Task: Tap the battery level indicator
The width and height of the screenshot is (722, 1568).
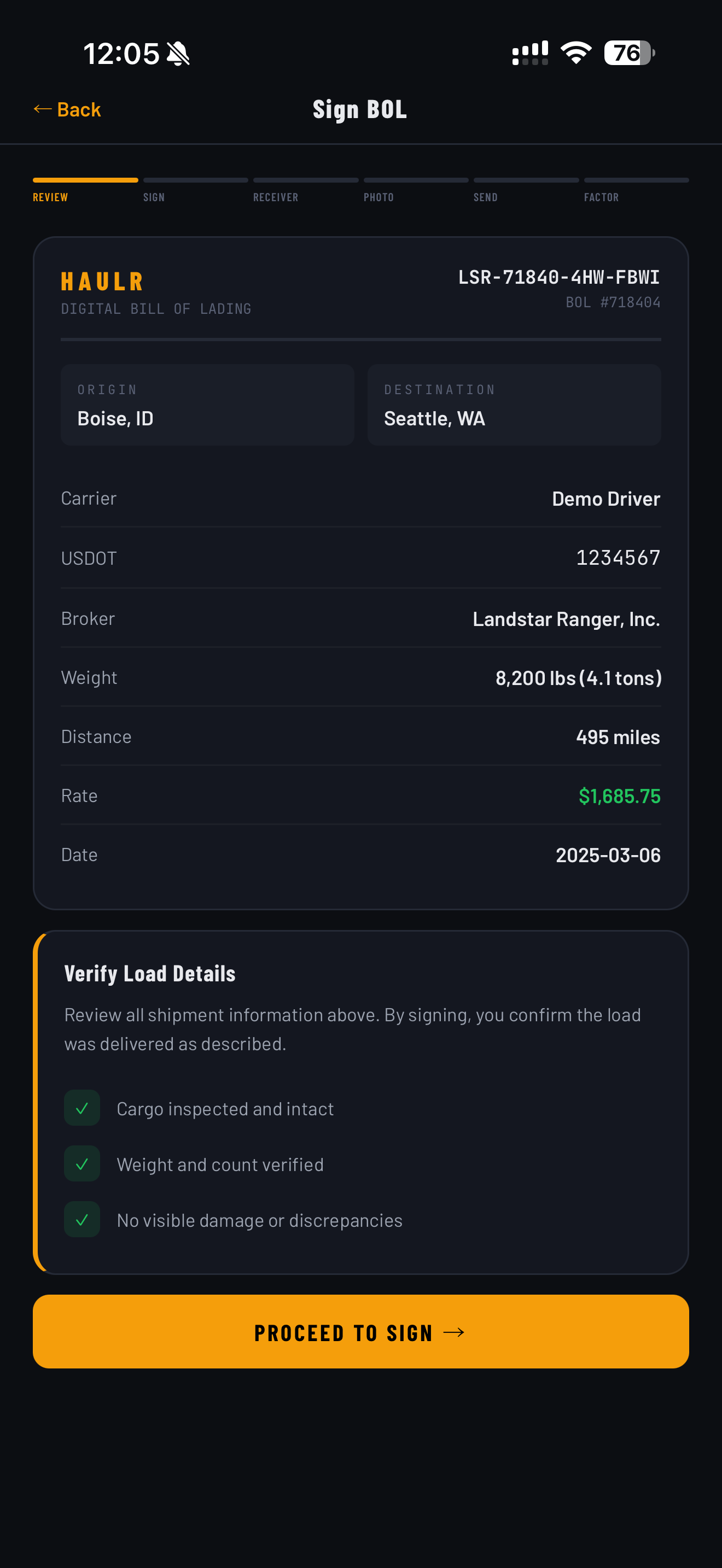Action: click(629, 53)
